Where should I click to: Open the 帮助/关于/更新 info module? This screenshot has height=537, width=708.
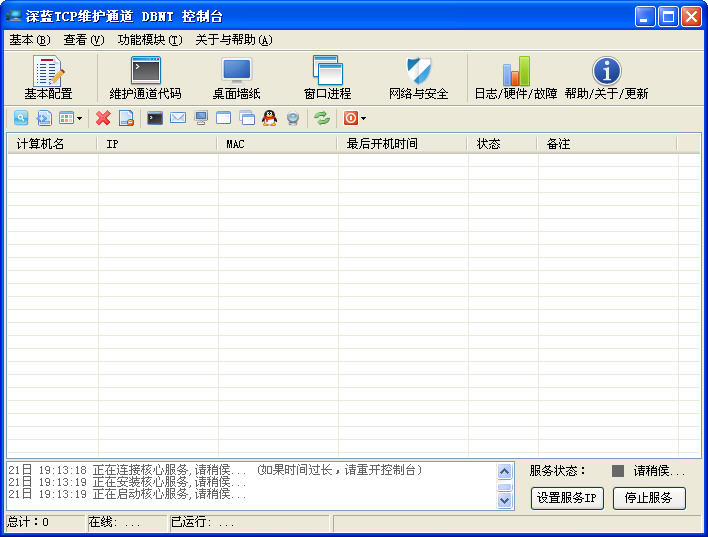pyautogui.click(x=606, y=78)
